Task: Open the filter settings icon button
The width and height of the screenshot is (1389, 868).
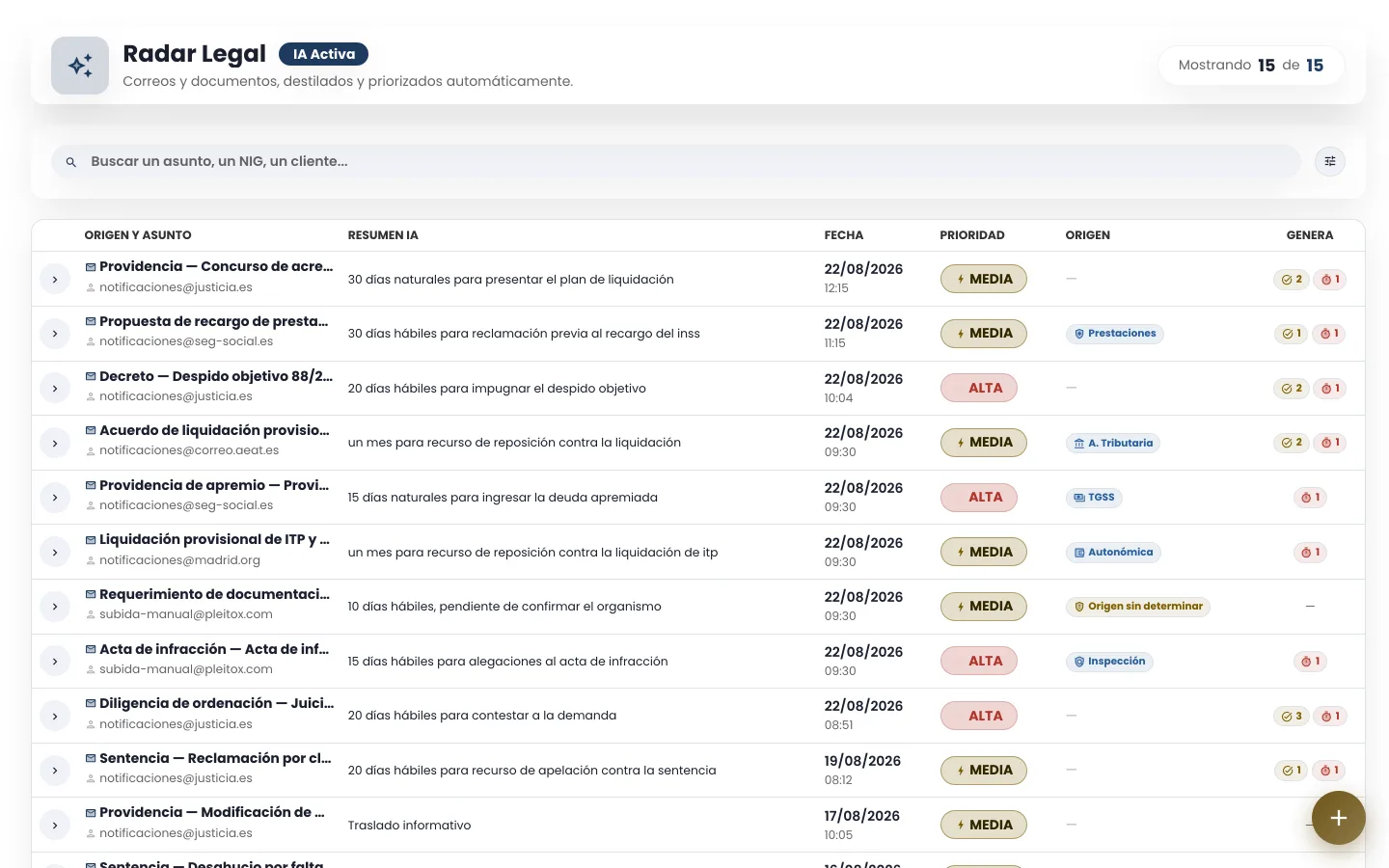Action: pyautogui.click(x=1330, y=161)
